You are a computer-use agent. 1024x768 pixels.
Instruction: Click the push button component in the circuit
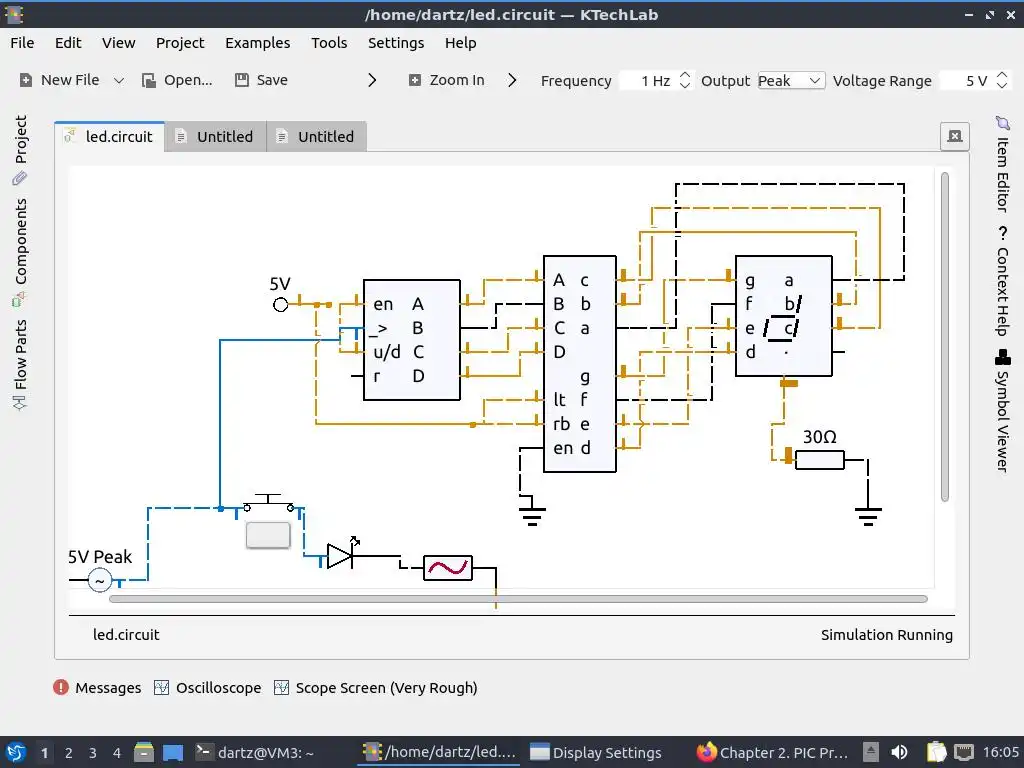(268, 535)
